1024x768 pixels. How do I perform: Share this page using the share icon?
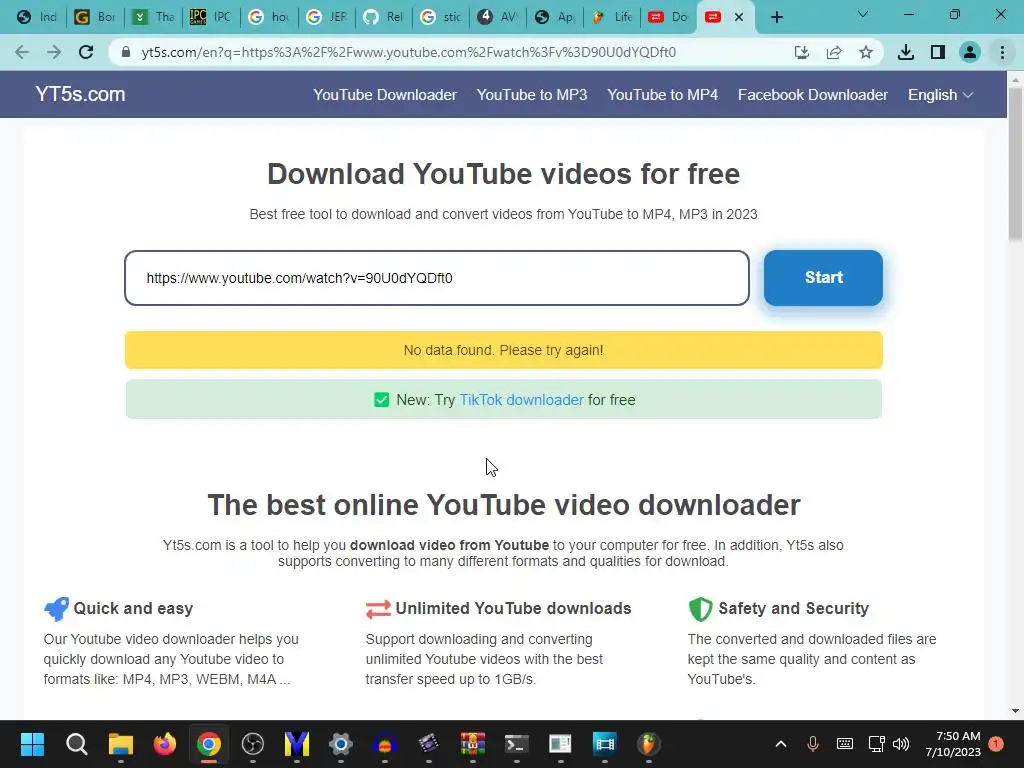[834, 52]
